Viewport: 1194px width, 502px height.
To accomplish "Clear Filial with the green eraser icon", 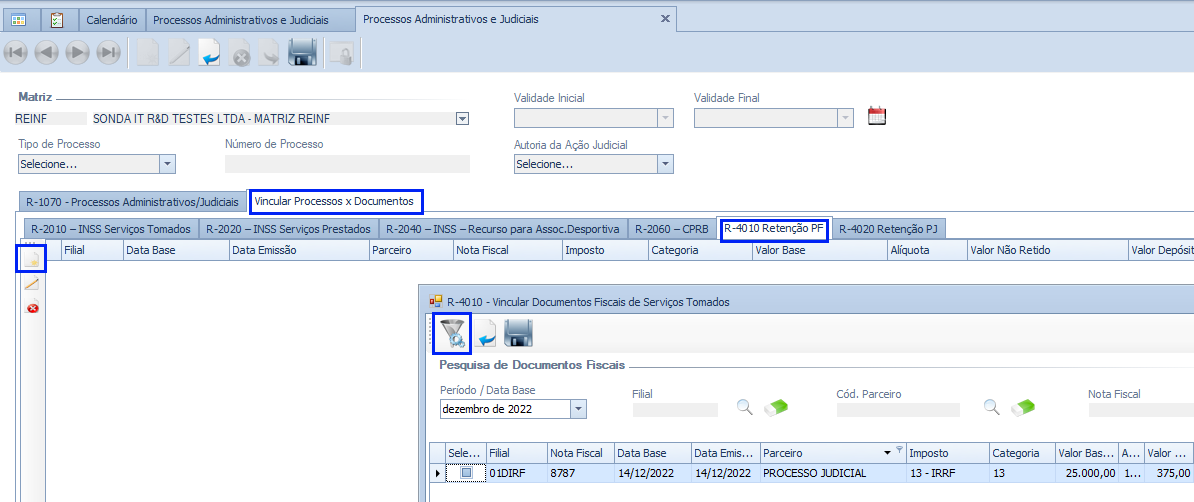I will pos(775,407).
